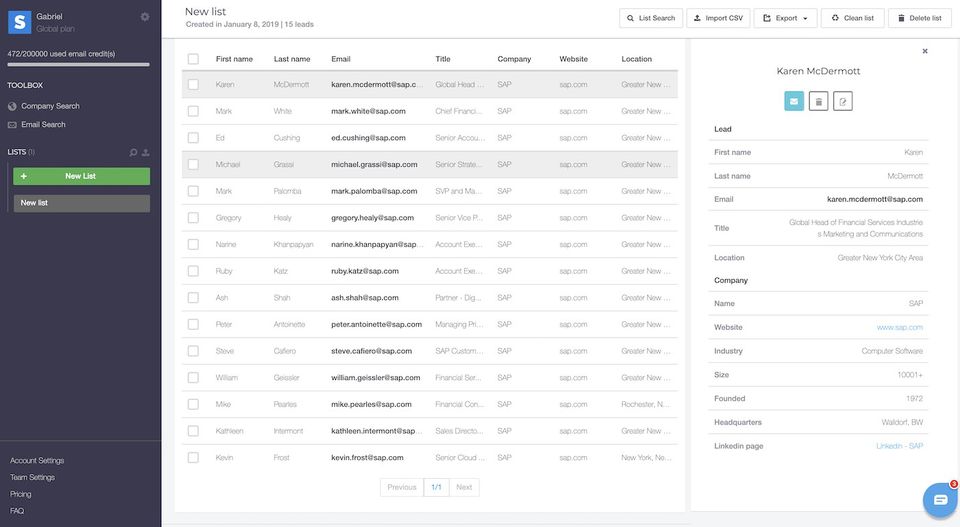This screenshot has height=527, width=960.
Task: Sort by Last name column header
Action: tap(292, 59)
